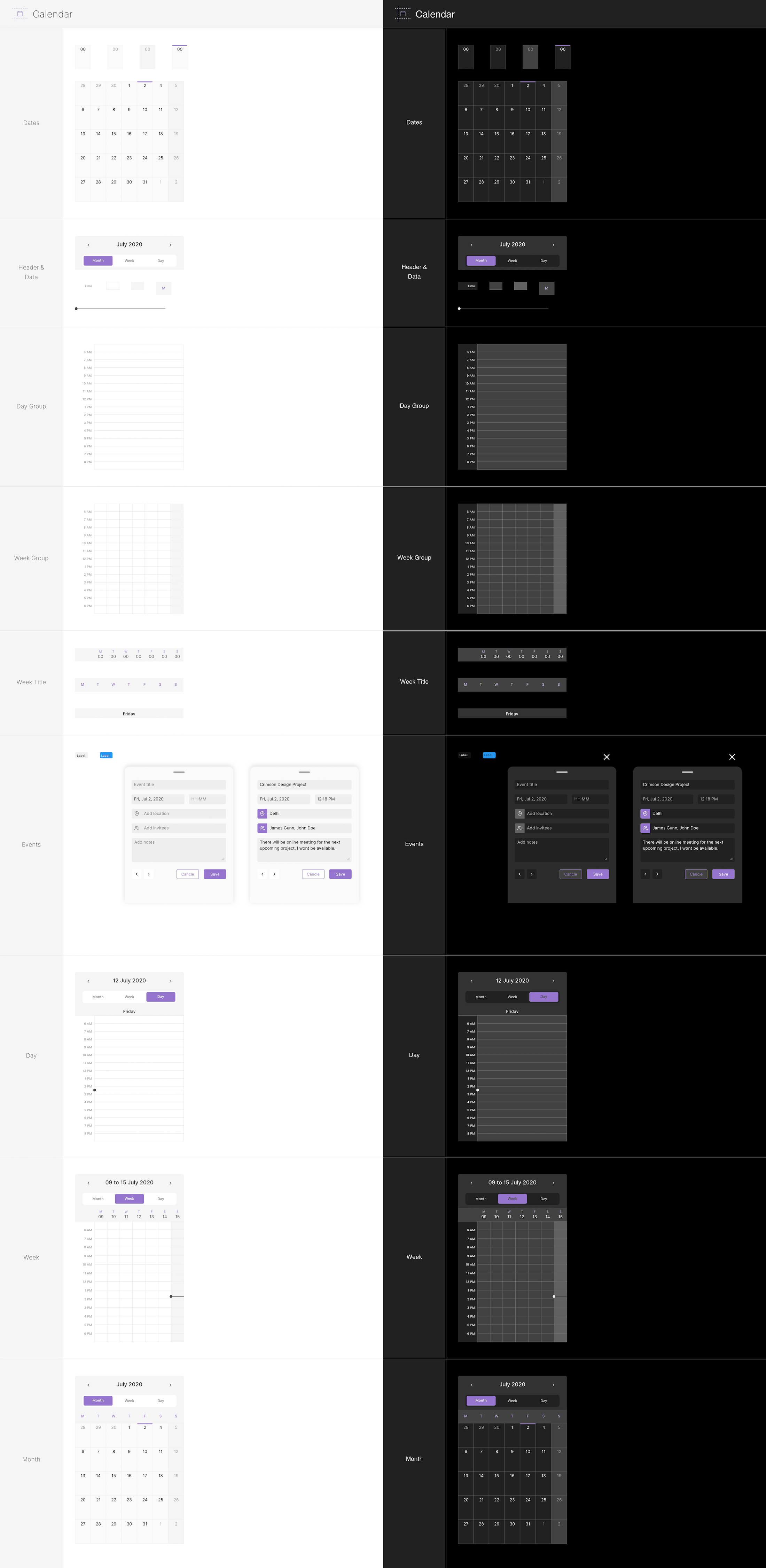Select the Month tab under dark 09 to 15 July 2020

[x=480, y=1199]
